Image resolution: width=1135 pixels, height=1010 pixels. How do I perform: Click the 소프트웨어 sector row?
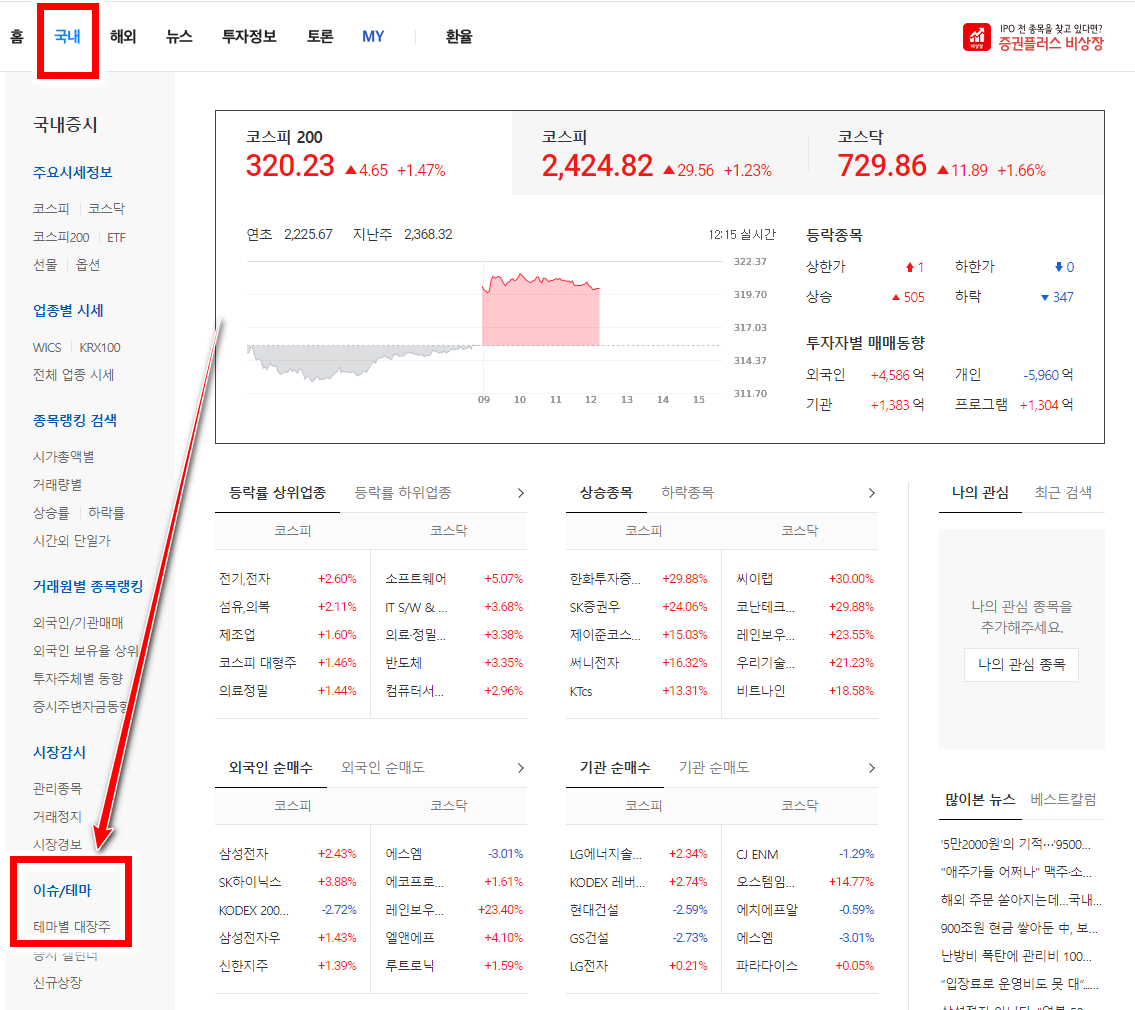pyautogui.click(x=454, y=578)
